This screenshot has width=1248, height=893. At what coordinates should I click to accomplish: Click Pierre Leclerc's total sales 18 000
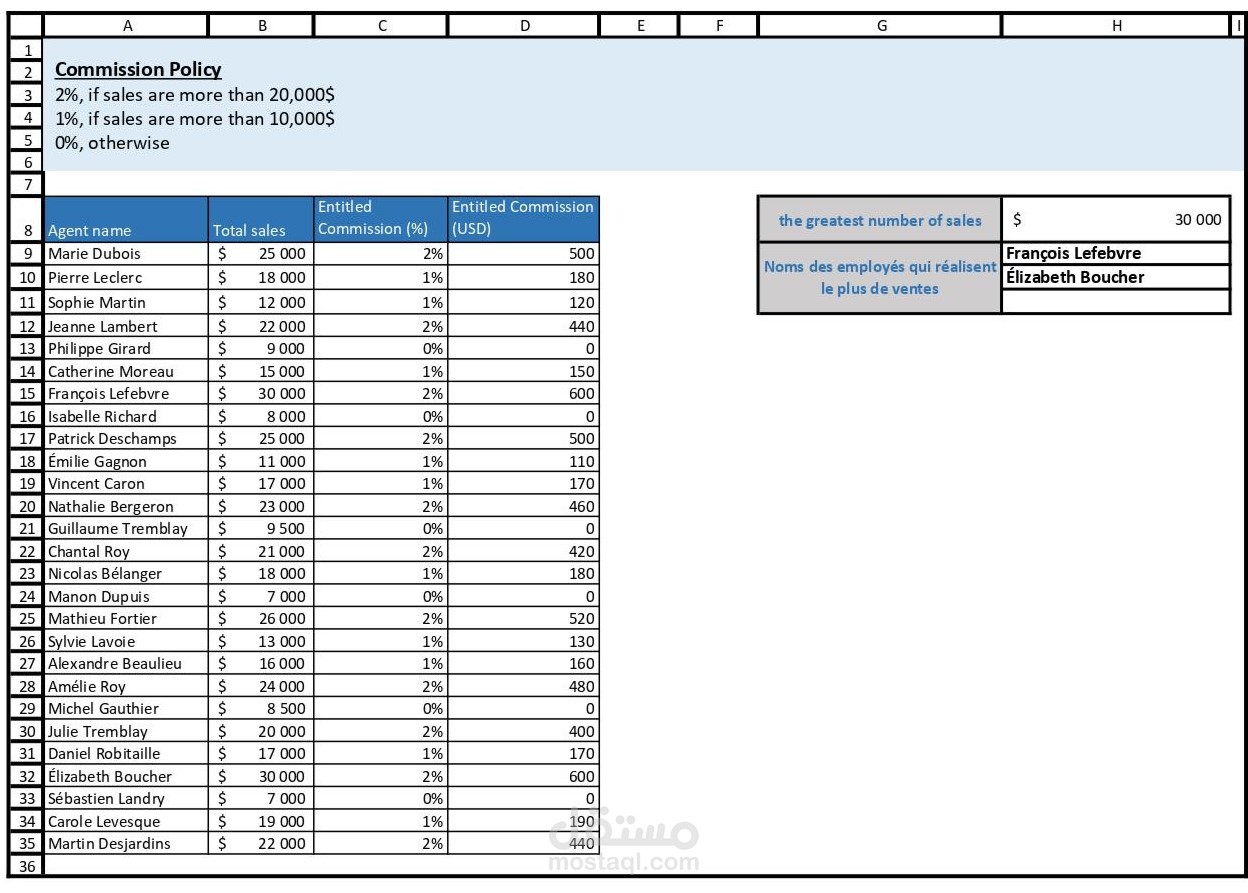(x=262, y=277)
